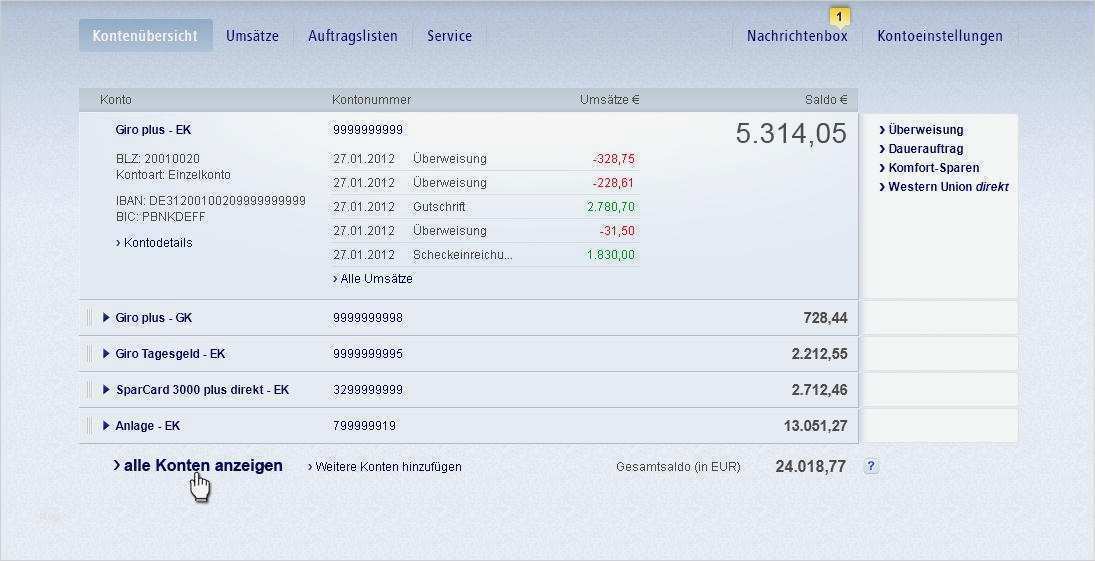Select the Gutschrift 2.780,70 transaction

tap(484, 207)
